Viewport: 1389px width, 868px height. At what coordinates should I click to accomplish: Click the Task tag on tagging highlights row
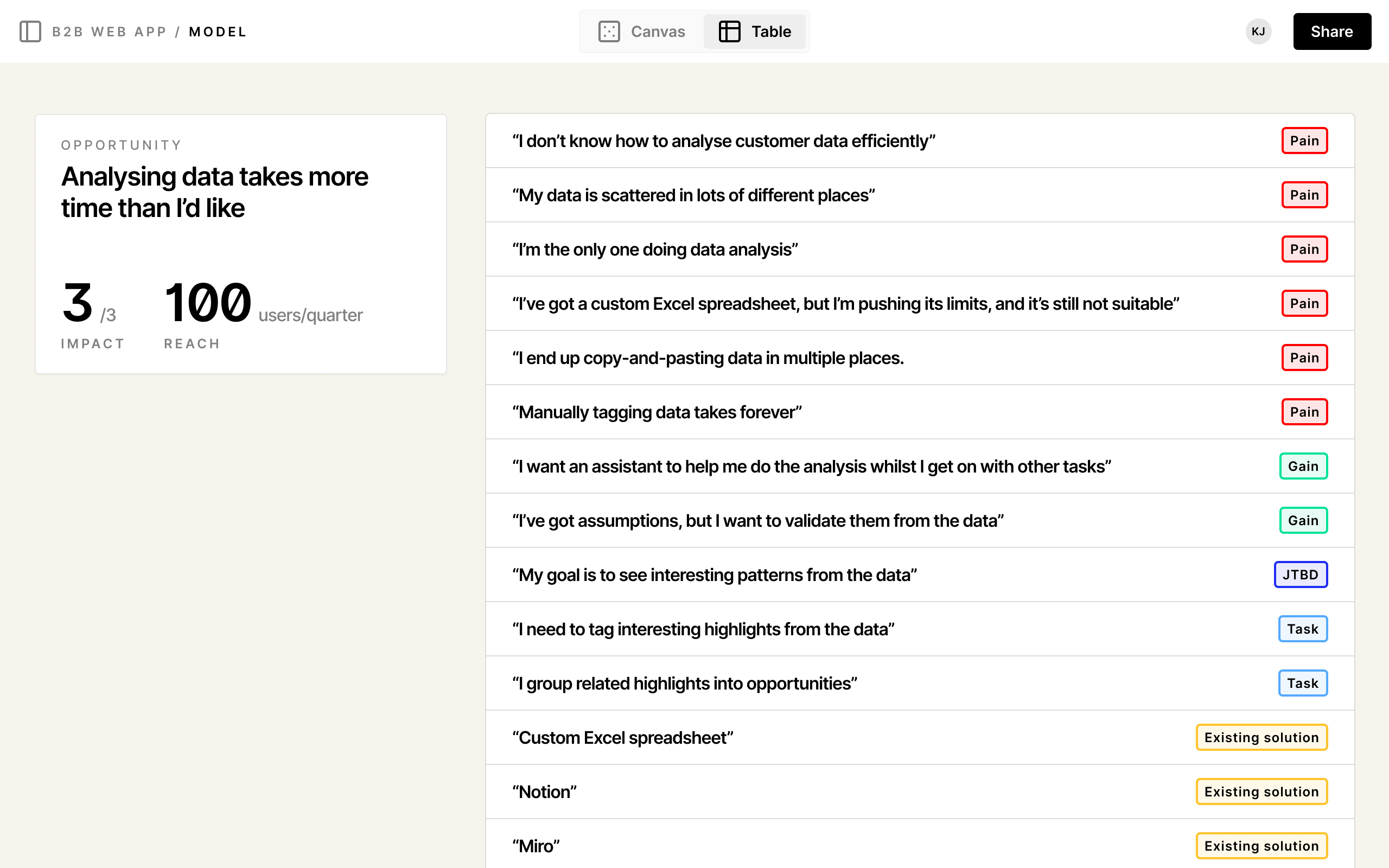tap(1303, 629)
